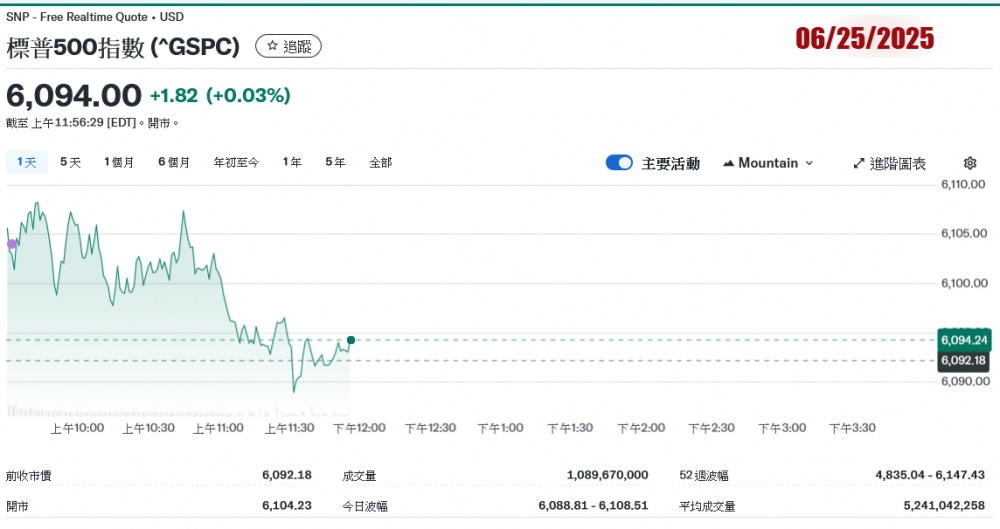1000x529 pixels.
Task: Choose the 6個月 range tab
Action: [x=174, y=162]
